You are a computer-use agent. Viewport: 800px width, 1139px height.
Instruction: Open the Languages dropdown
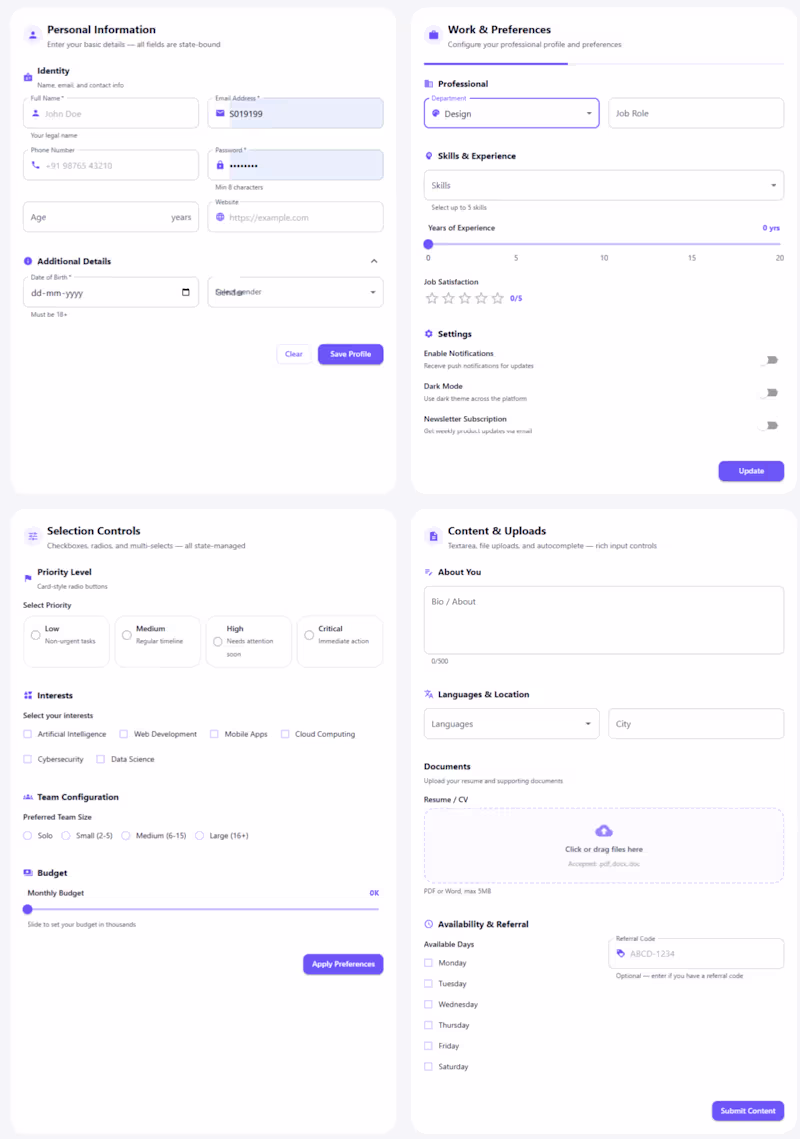coord(511,724)
